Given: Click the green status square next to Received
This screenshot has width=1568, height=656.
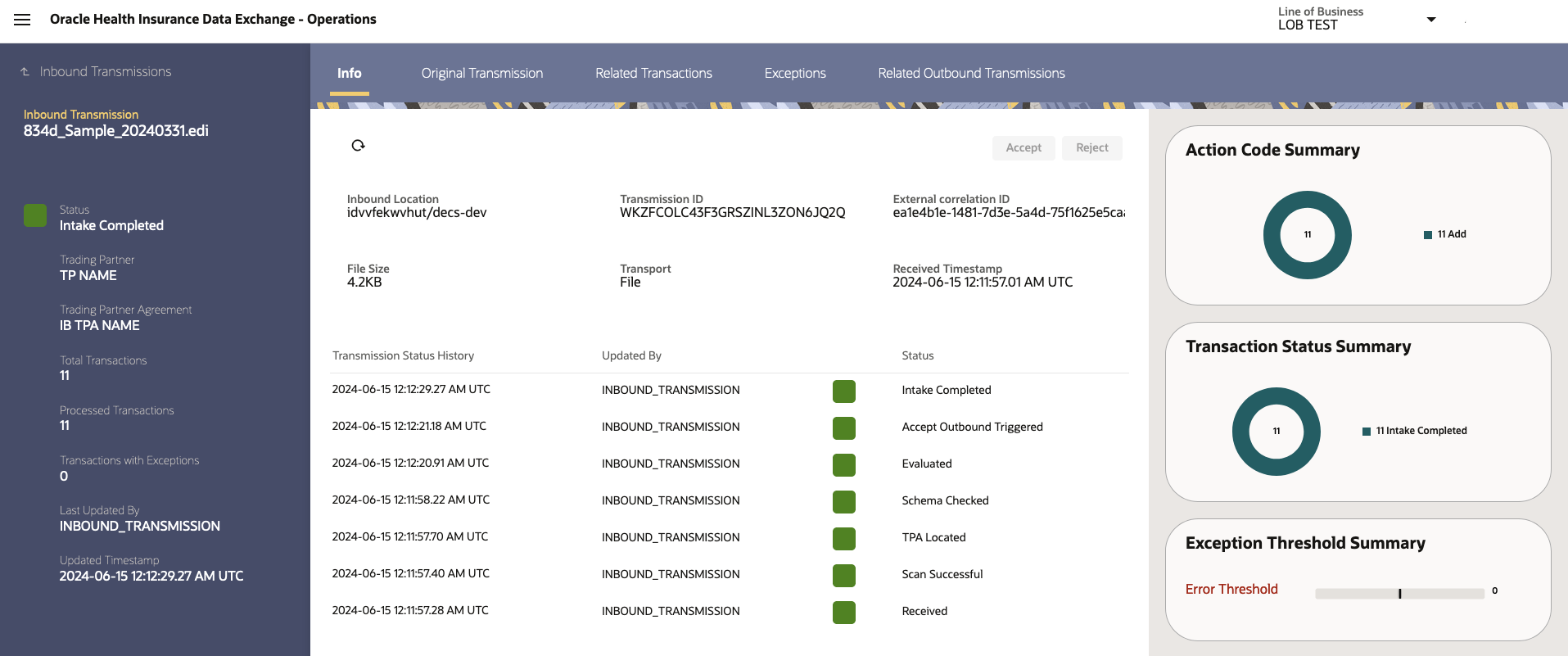Looking at the screenshot, I should coord(844,613).
